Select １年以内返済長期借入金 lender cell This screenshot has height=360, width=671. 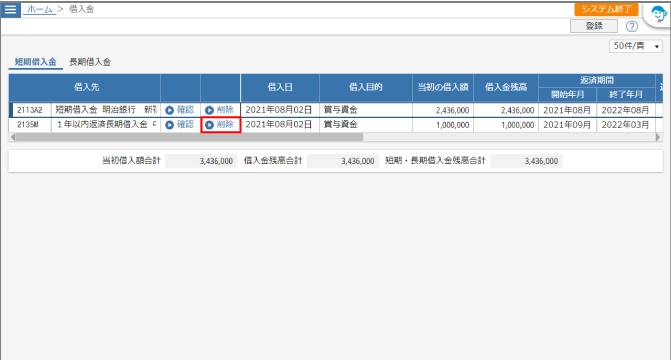click(106, 125)
